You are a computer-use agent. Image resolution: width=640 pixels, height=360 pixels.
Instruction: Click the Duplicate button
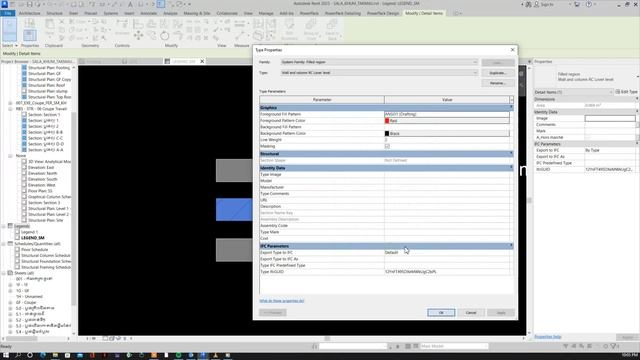[x=498, y=73]
